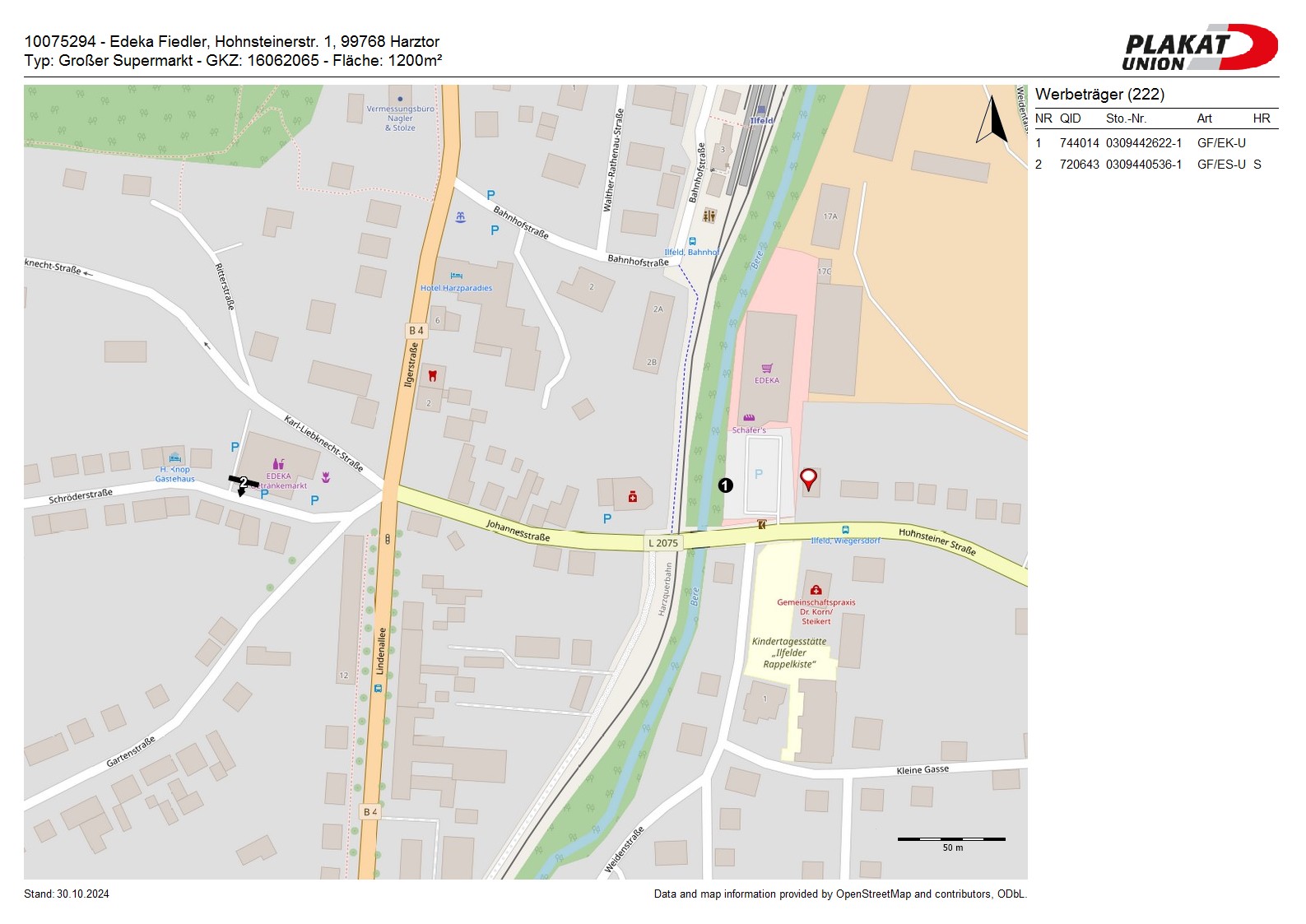Click the Werbeträger (222) heading
1306x924 pixels.
(1099, 95)
